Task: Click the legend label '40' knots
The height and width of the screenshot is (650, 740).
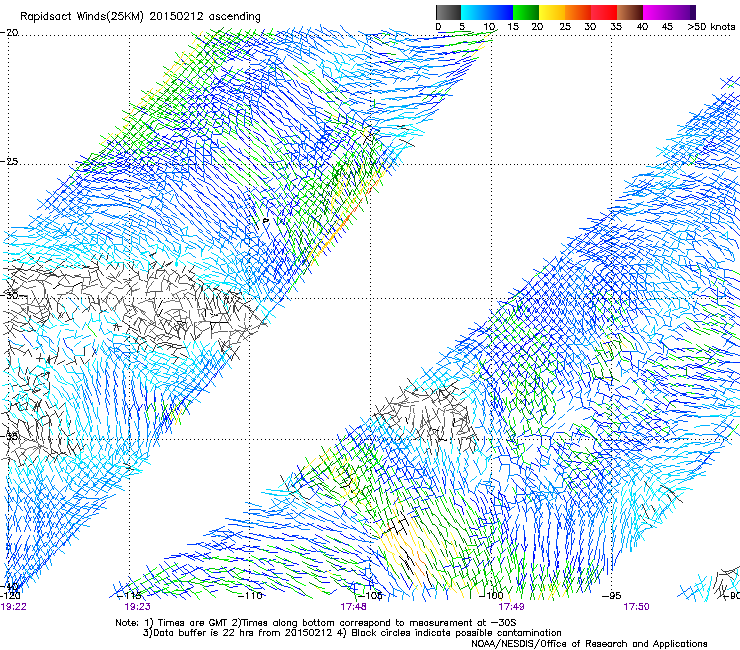Action: tap(642, 27)
